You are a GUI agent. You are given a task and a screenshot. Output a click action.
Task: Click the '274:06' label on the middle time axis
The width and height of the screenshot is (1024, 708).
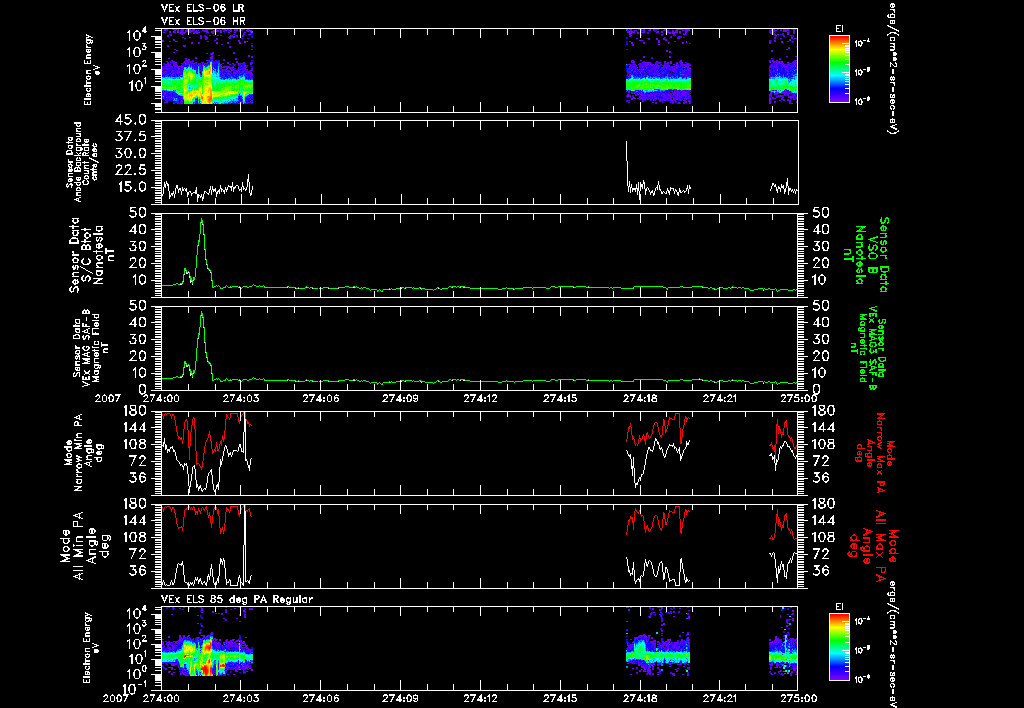(x=321, y=397)
